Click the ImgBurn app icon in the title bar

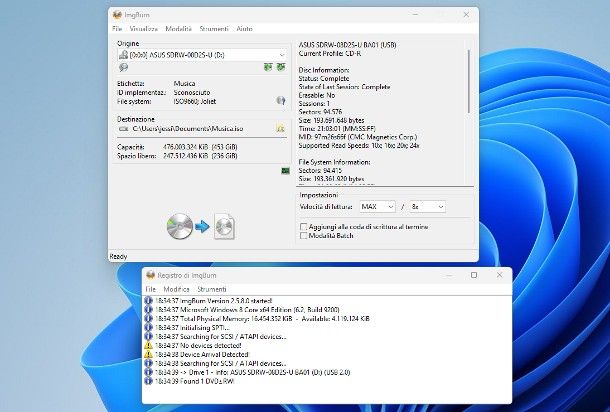[117, 15]
